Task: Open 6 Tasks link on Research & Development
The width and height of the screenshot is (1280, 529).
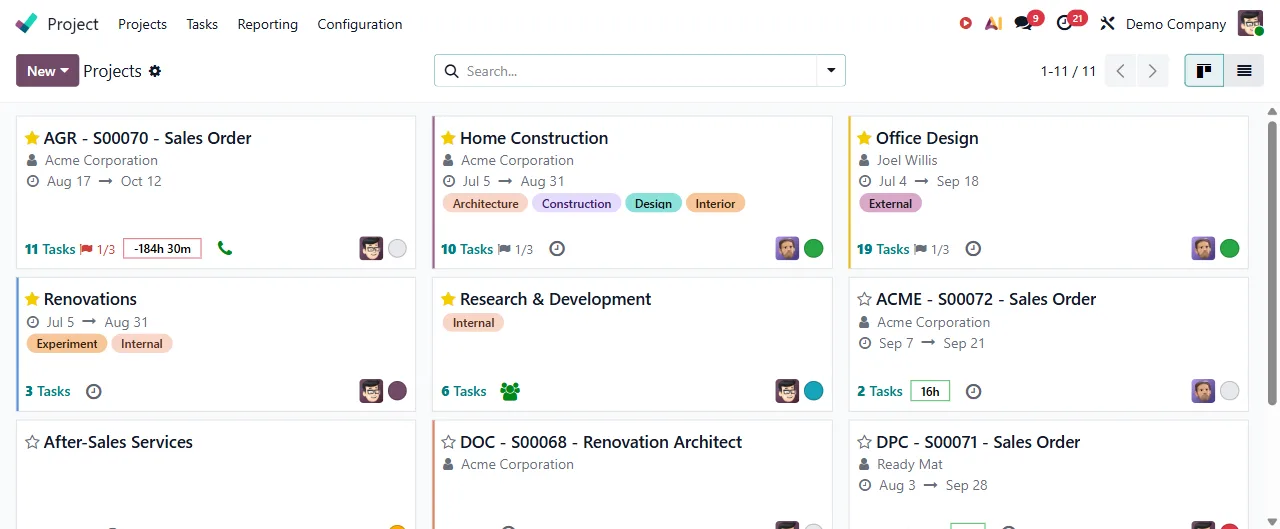Action: point(464,391)
